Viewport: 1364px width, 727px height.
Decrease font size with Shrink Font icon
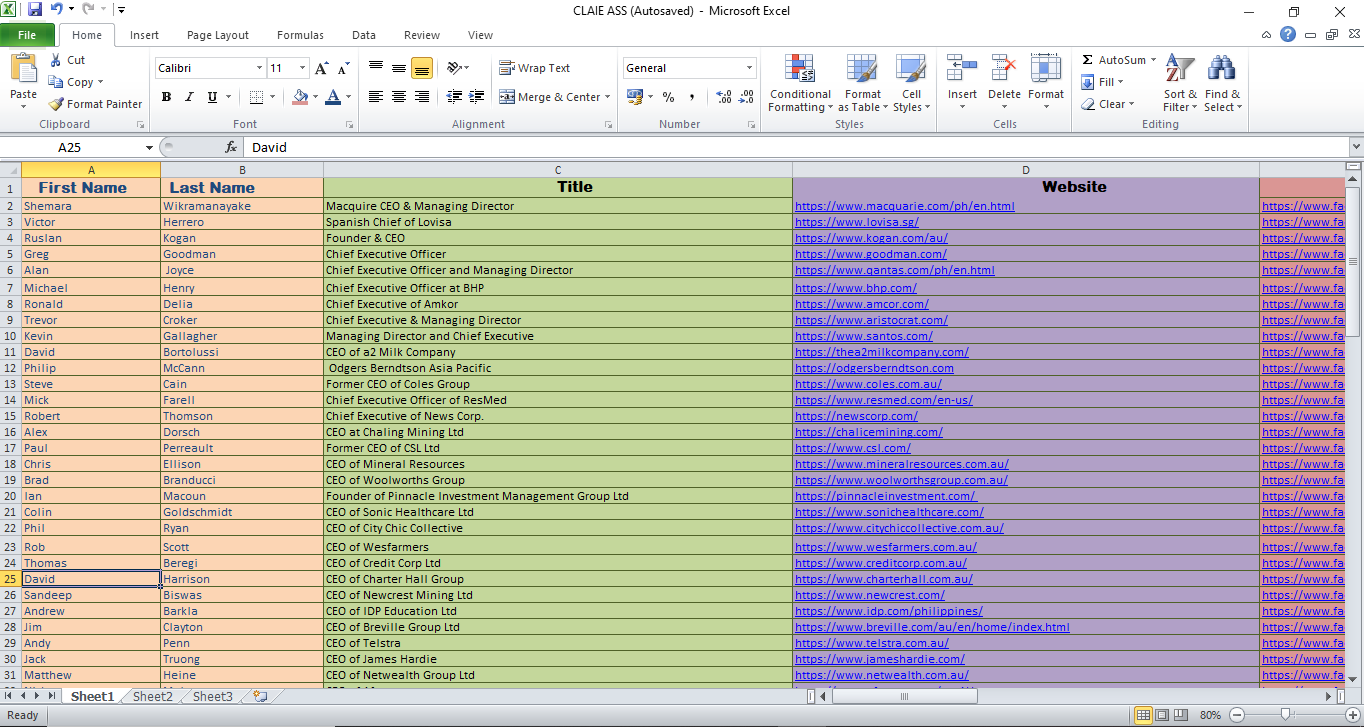point(343,68)
